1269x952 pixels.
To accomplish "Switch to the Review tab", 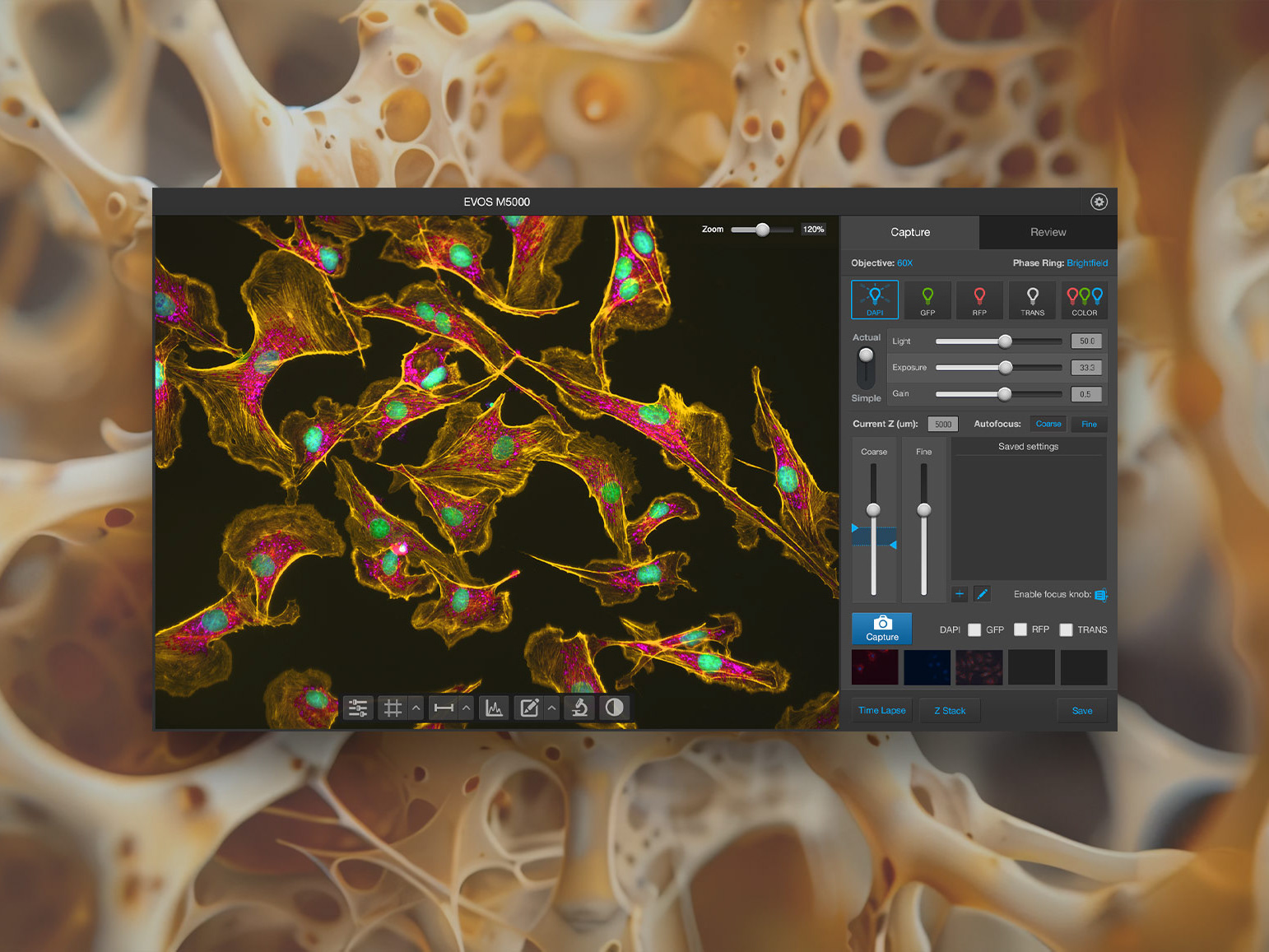I will tap(1048, 233).
